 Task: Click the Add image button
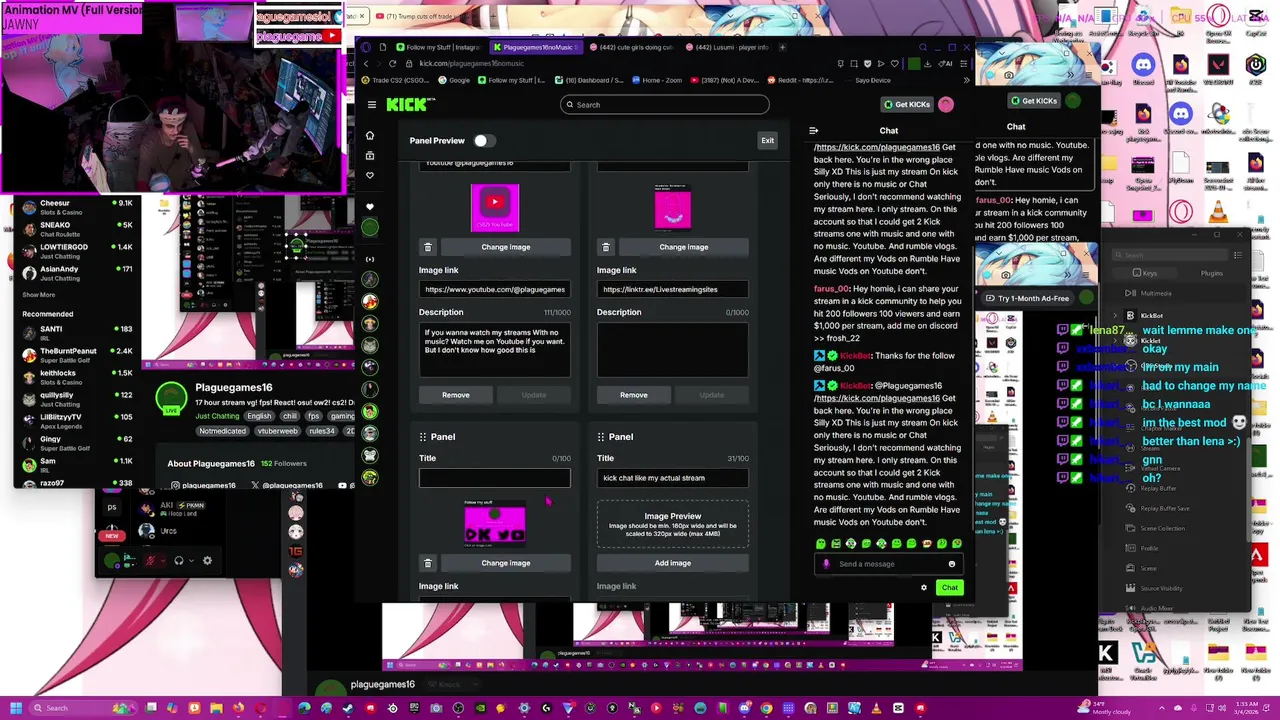[673, 563]
